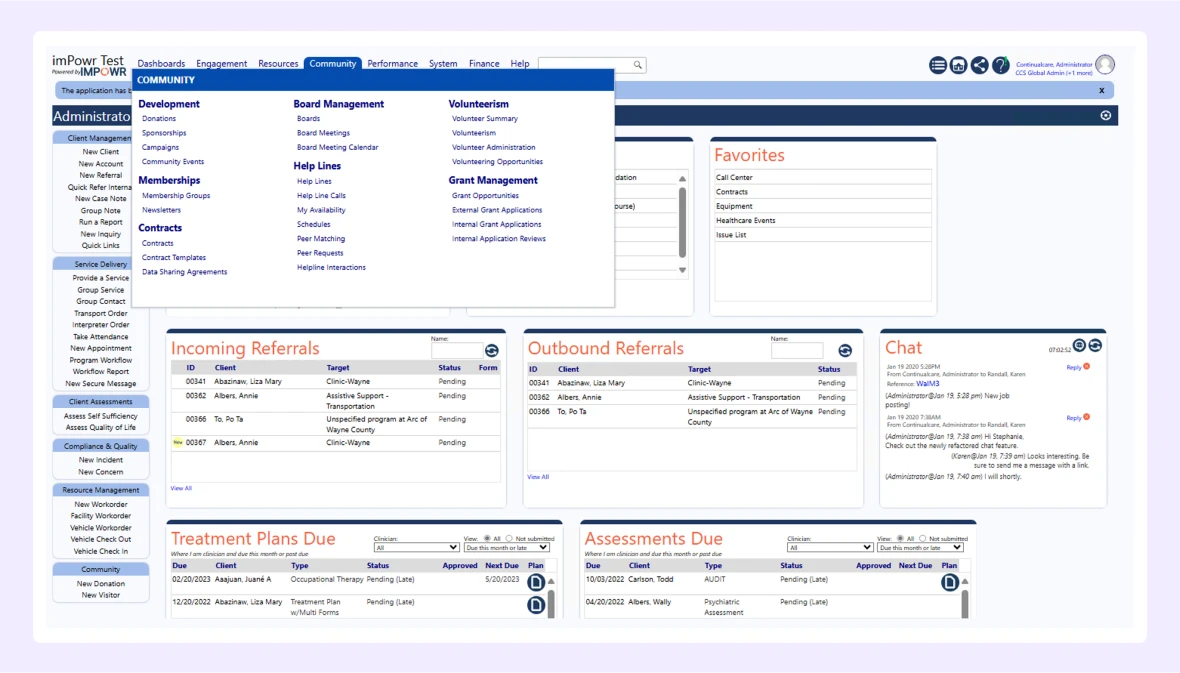The width and height of the screenshot is (1180, 673).
Task: Click scrollbar down arrow beside Favorites panel
Action: pyautogui.click(x=683, y=270)
